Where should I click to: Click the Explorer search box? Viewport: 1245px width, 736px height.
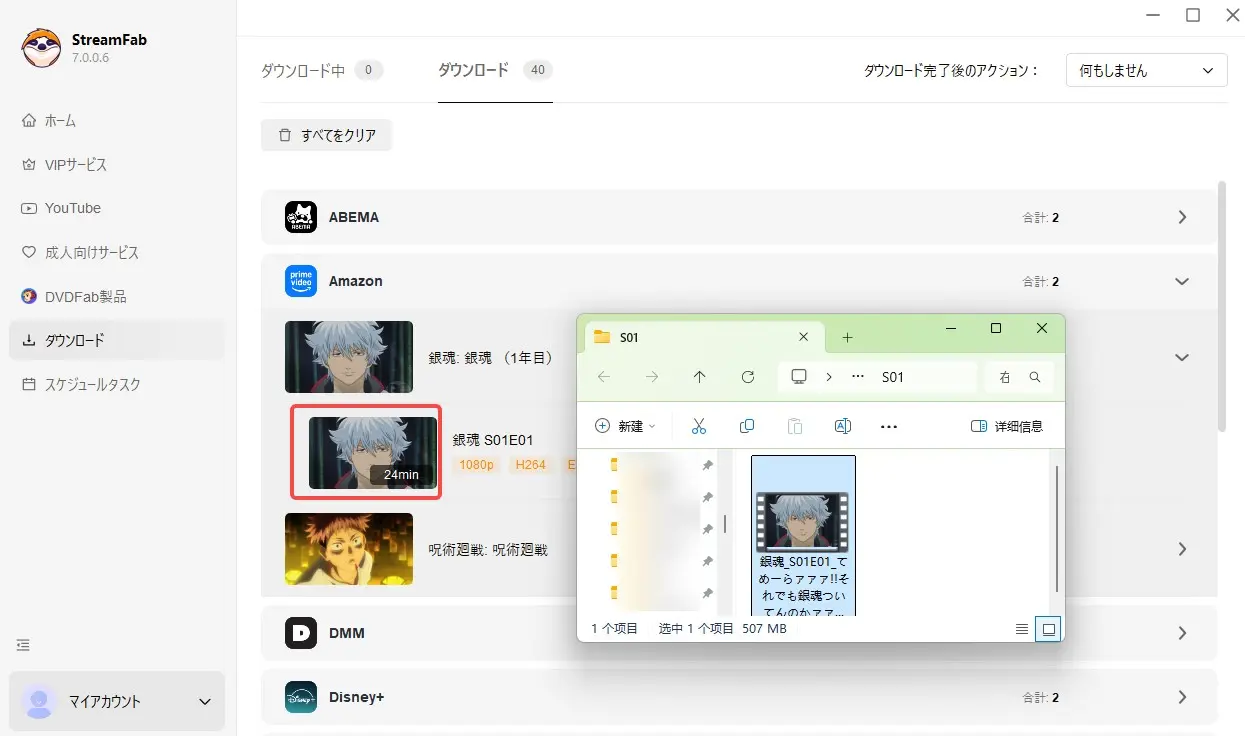pyautogui.click(x=1021, y=377)
